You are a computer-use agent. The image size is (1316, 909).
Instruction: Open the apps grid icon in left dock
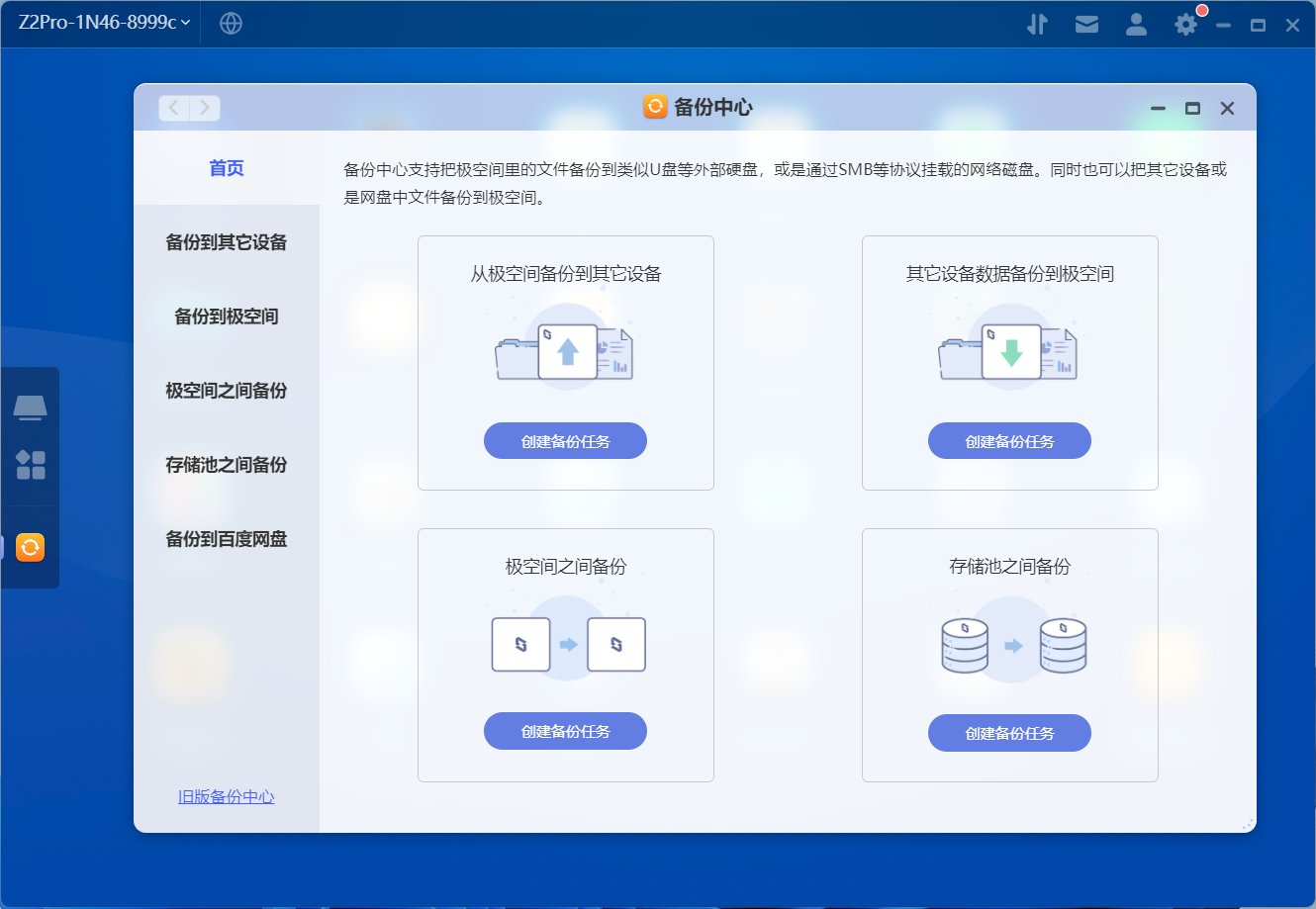point(30,466)
